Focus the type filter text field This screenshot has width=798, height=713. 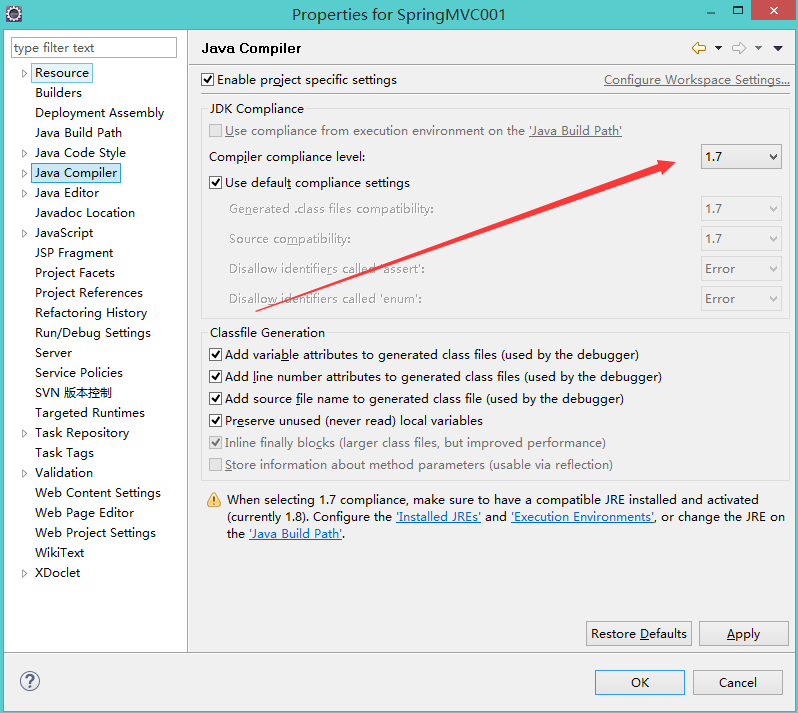coord(94,48)
